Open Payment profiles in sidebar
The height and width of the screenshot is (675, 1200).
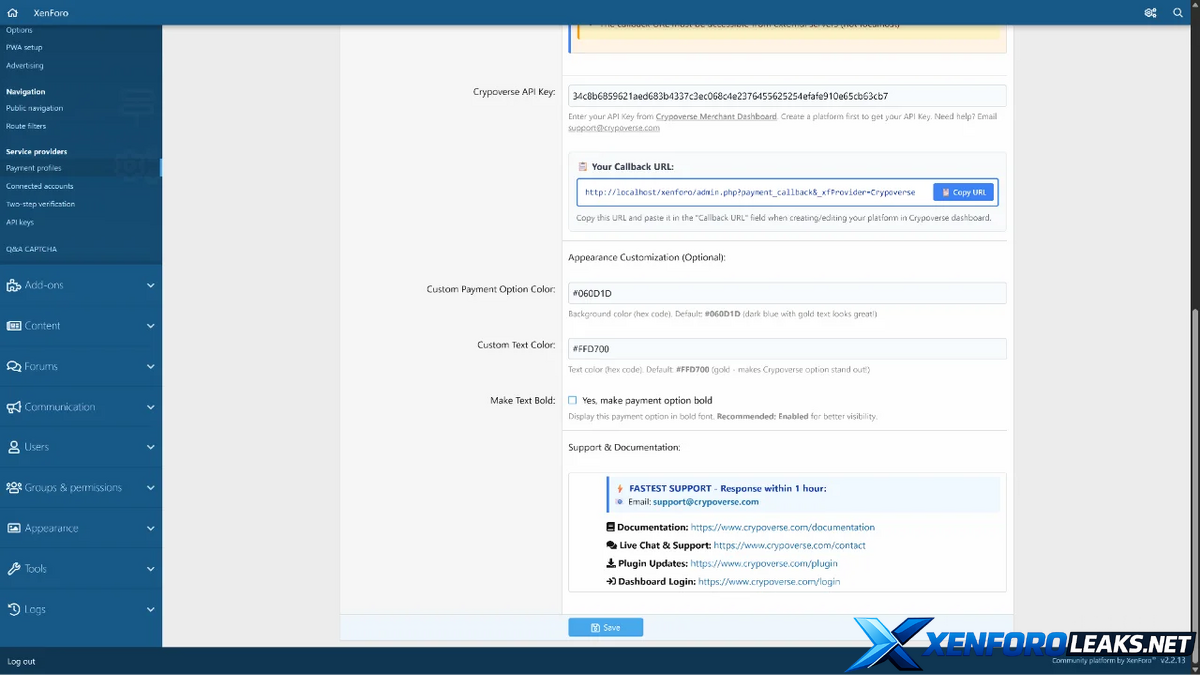click(x=34, y=168)
